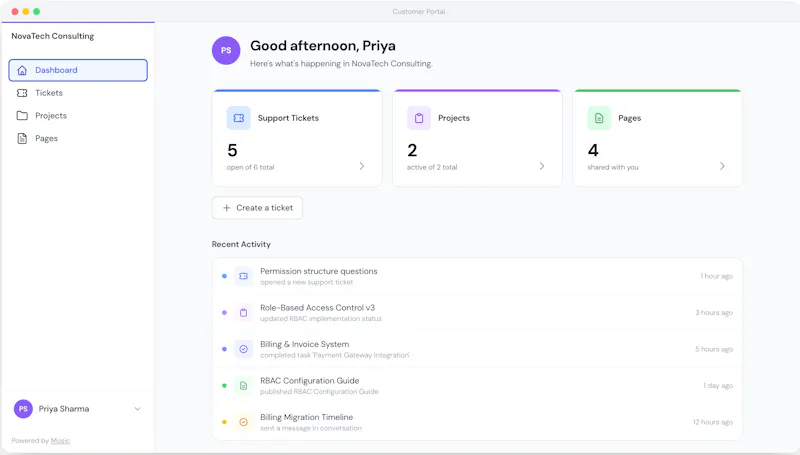Click document icon on RBAC Configuration Guide row

pyautogui.click(x=243, y=386)
